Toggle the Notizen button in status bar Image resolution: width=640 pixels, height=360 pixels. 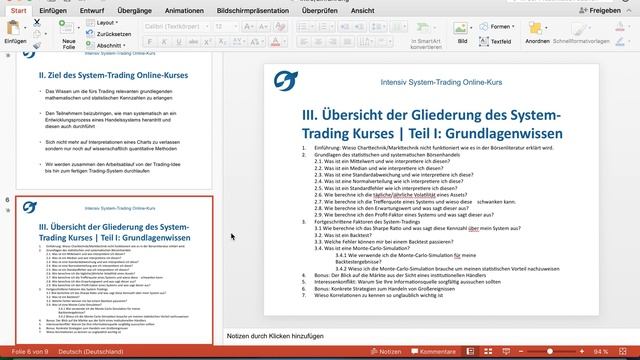click(386, 351)
